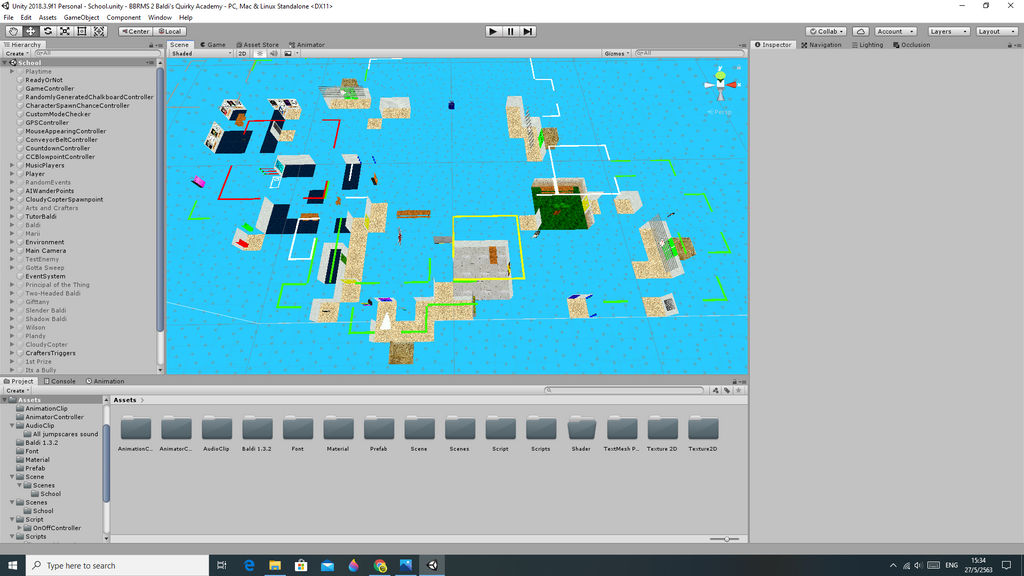
Task: Click the Play button
Action: (x=493, y=31)
